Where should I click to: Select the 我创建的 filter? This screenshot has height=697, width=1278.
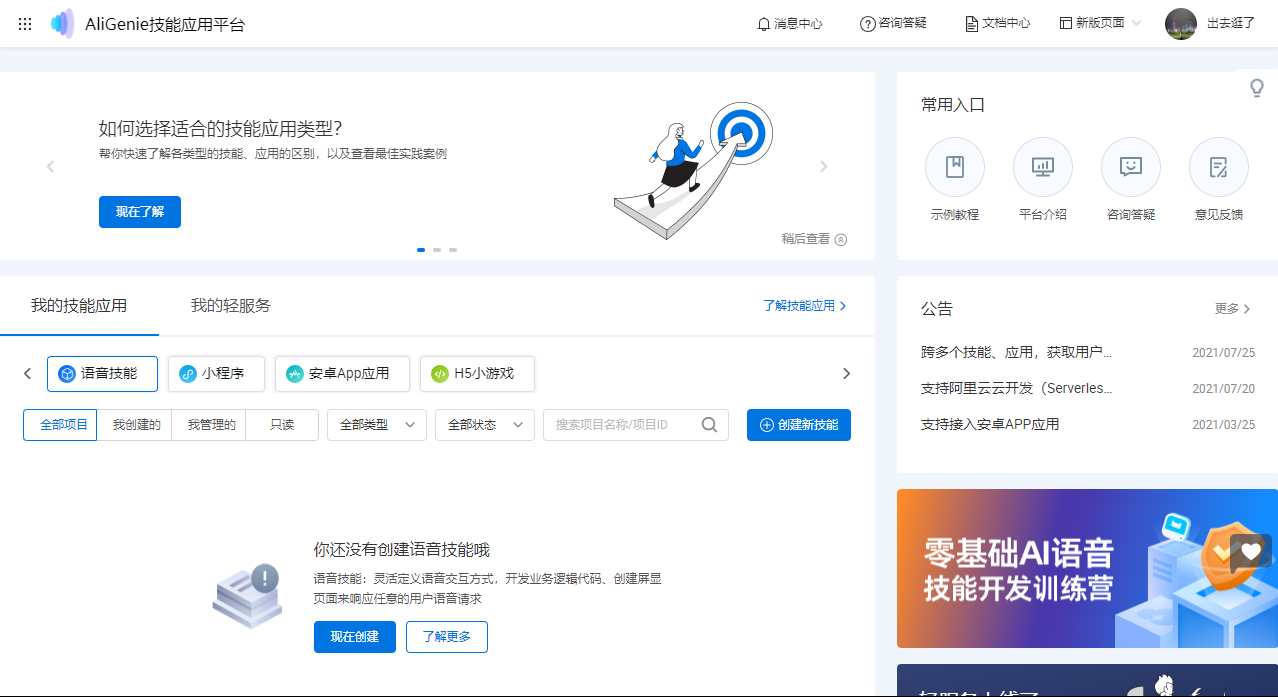(134, 425)
